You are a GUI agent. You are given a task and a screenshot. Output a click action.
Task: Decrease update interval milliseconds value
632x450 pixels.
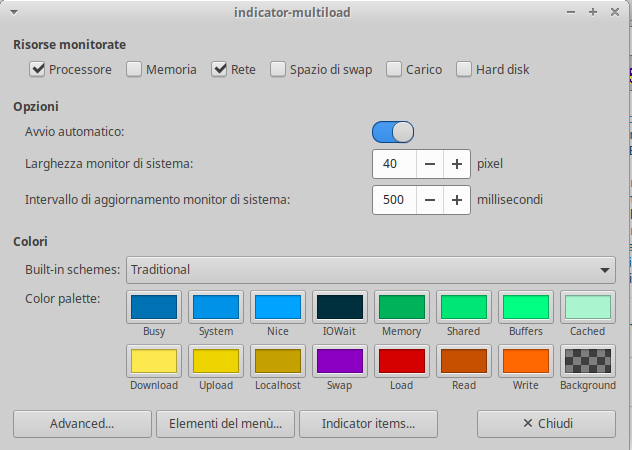[430, 200]
